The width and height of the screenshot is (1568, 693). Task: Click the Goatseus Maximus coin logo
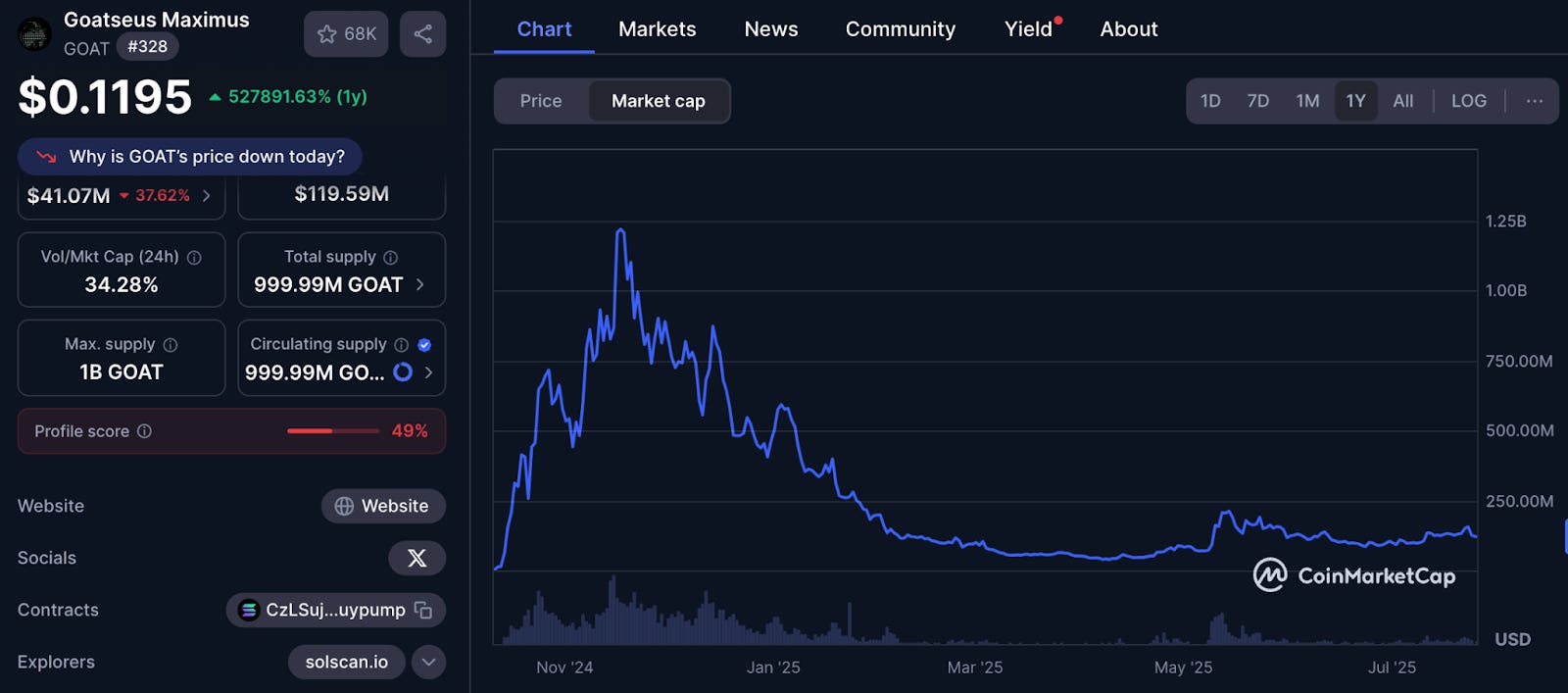pyautogui.click(x=34, y=34)
